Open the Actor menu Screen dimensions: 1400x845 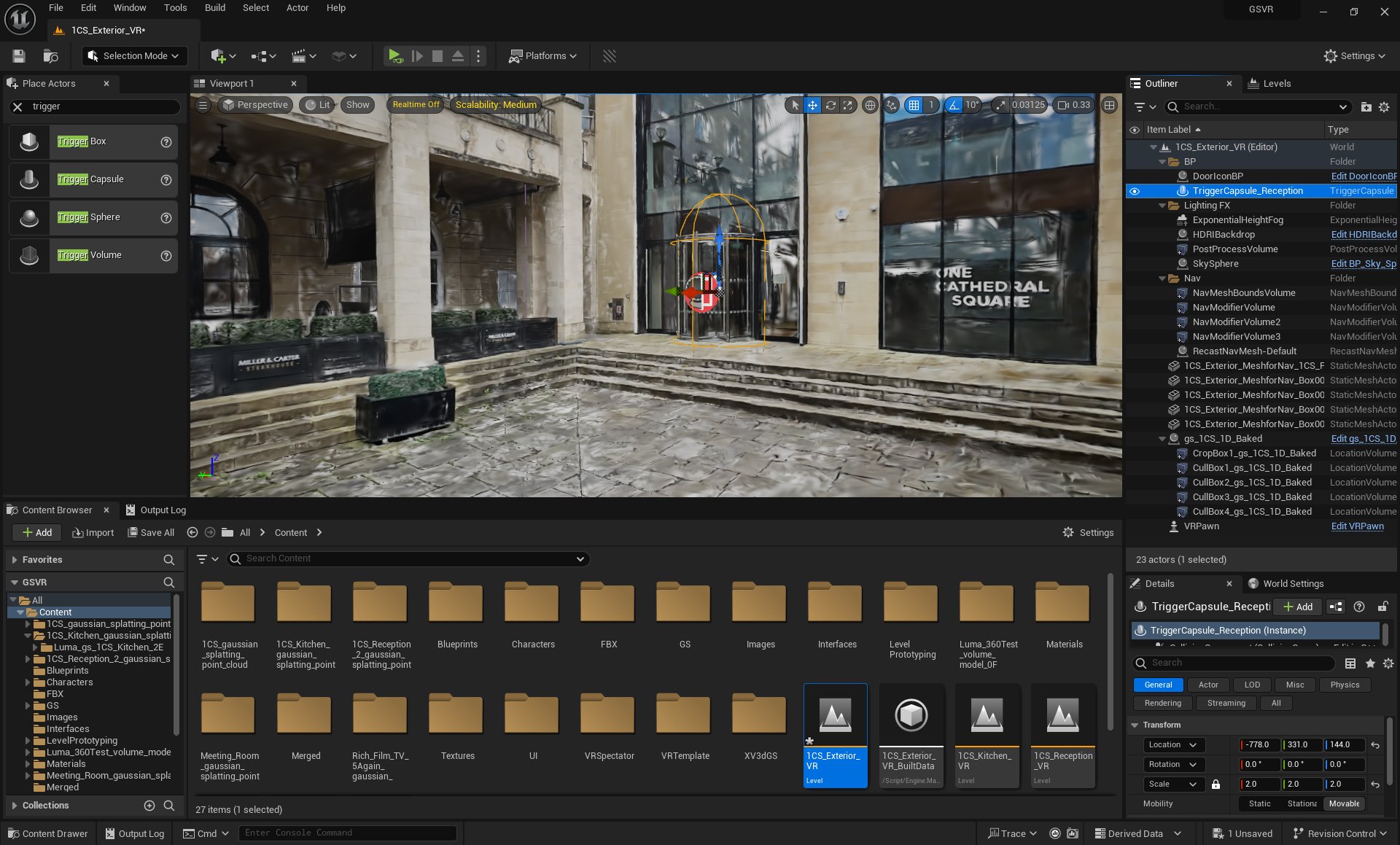pos(297,8)
